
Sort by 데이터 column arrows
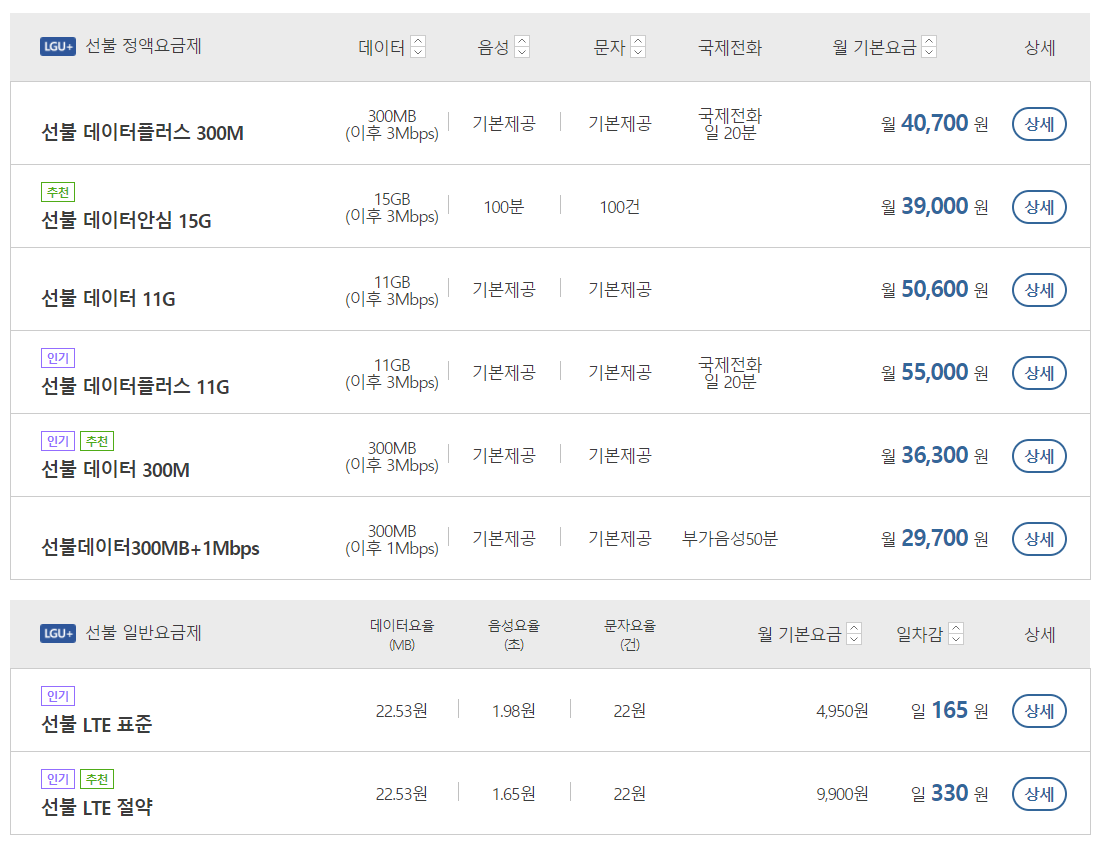click(418, 47)
